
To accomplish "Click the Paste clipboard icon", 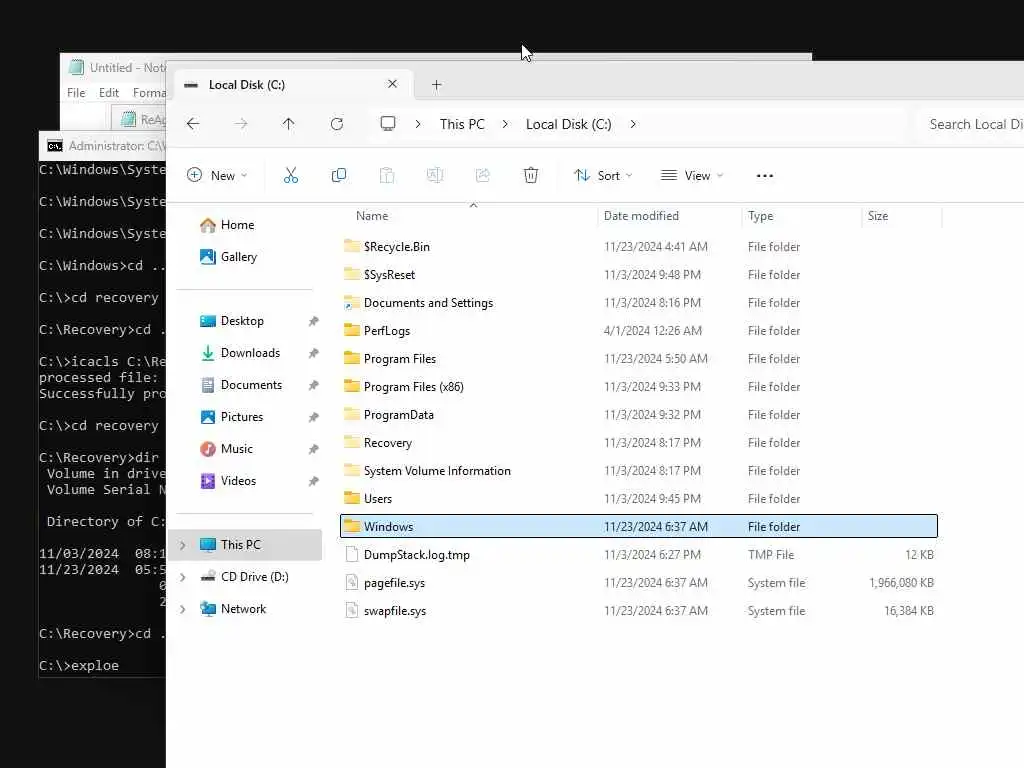I will pos(387,175).
